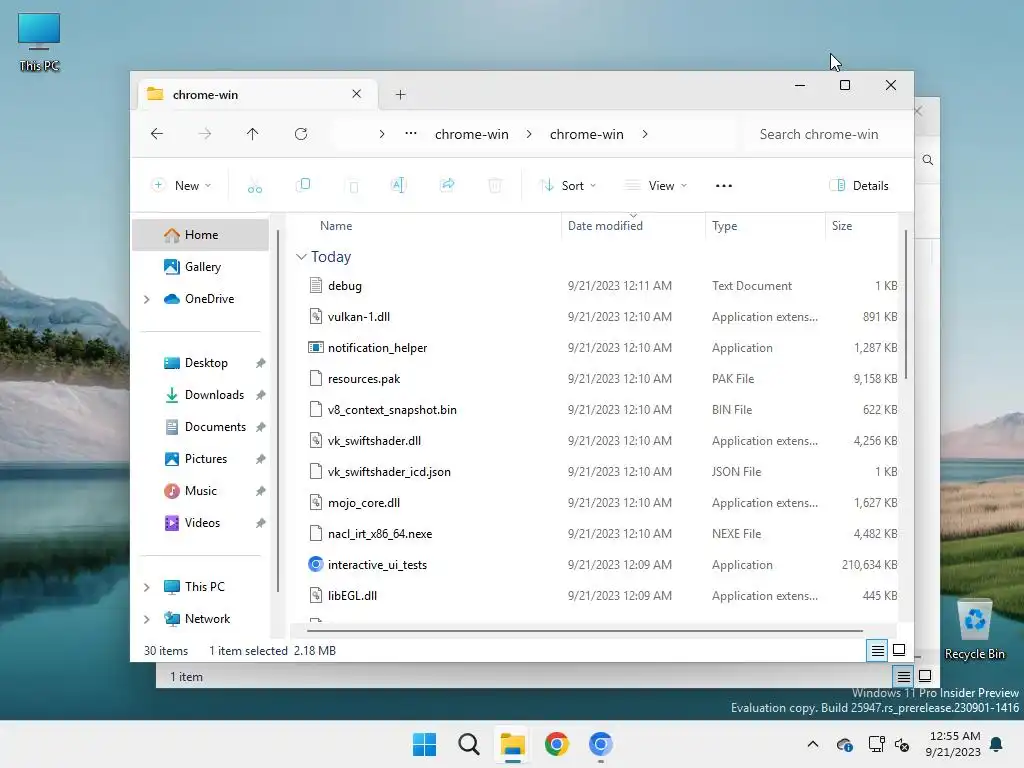1024x768 pixels.
Task: Click the search icon in background Explorer window
Action: point(927,160)
